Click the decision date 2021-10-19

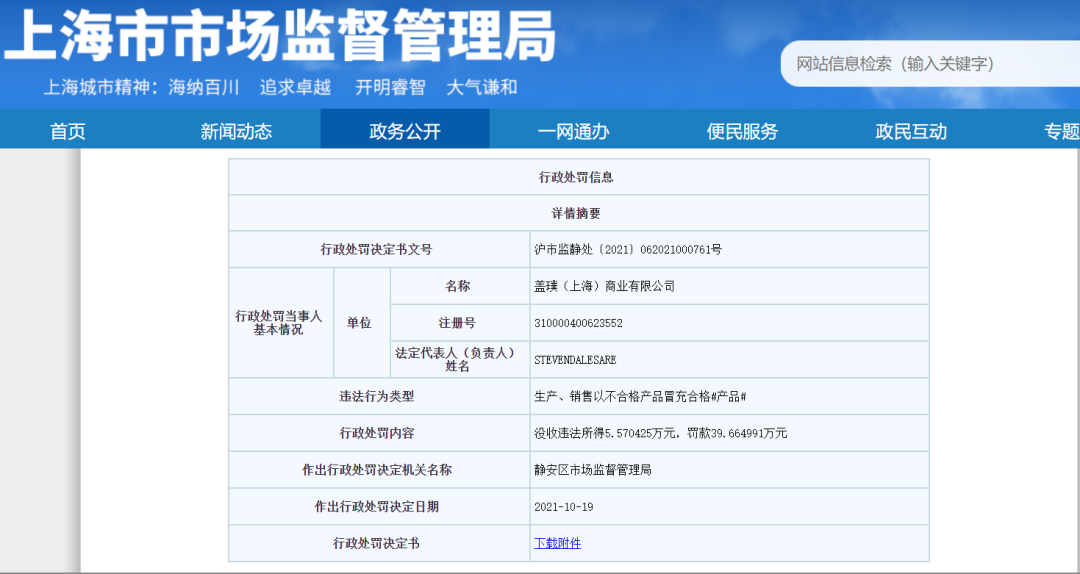click(x=564, y=506)
